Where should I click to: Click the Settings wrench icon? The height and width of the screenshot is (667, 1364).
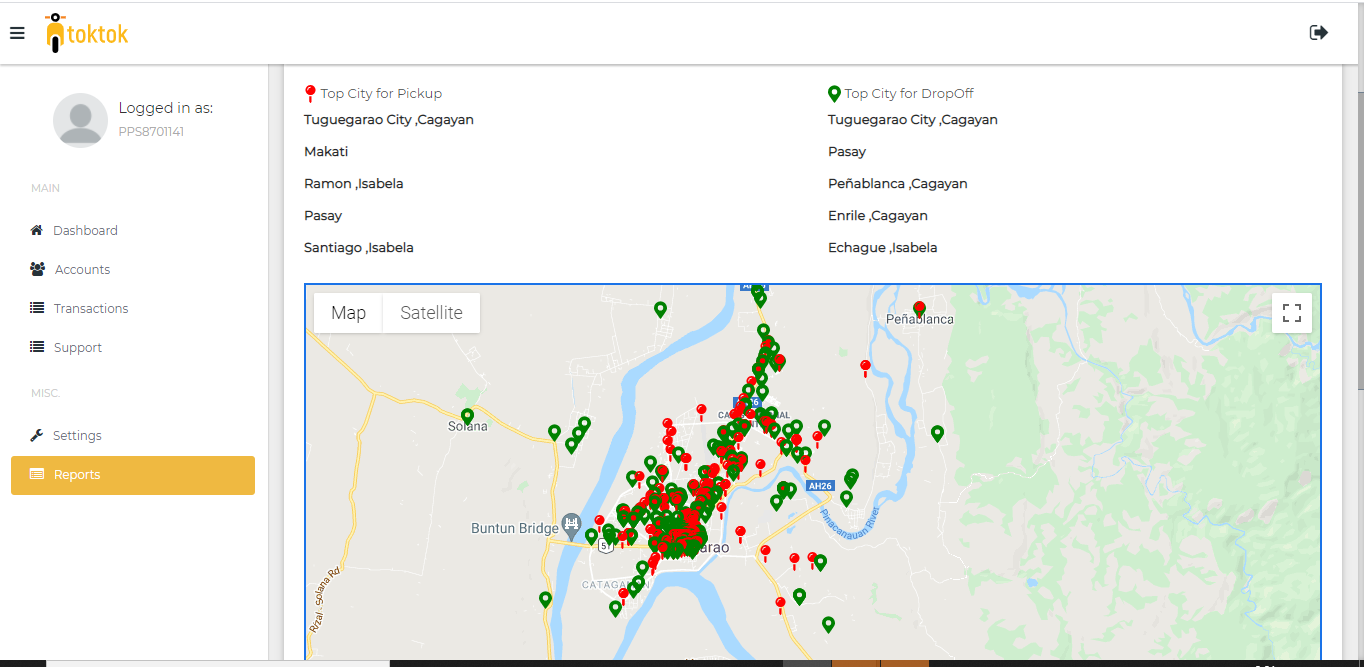click(37, 435)
